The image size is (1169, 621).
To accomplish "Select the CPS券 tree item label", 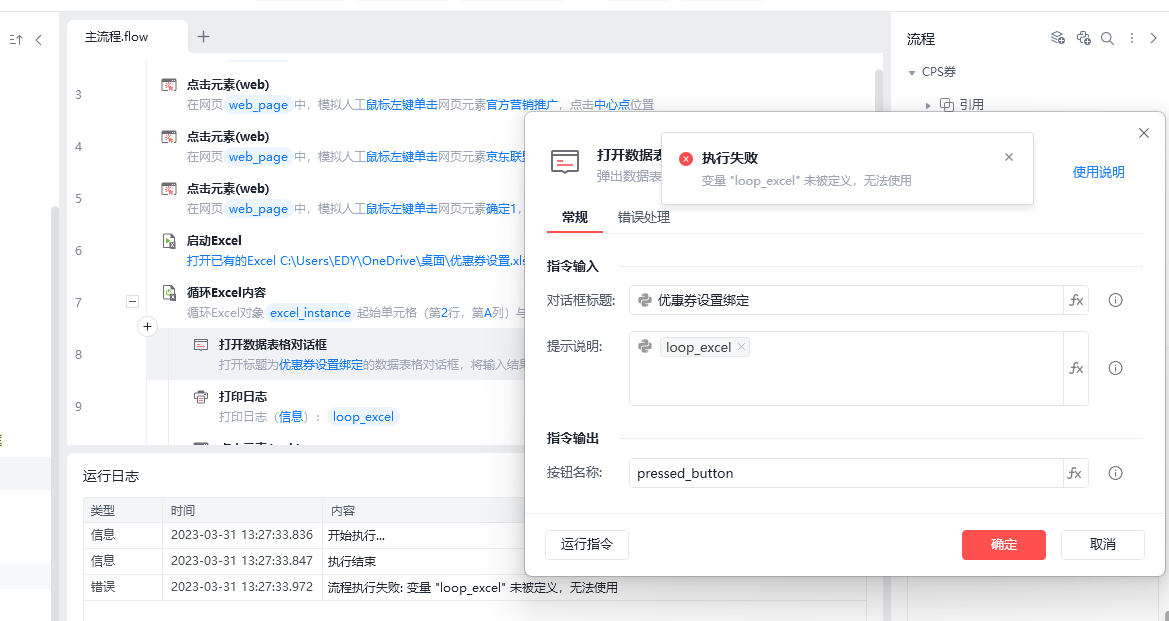I will (x=939, y=72).
